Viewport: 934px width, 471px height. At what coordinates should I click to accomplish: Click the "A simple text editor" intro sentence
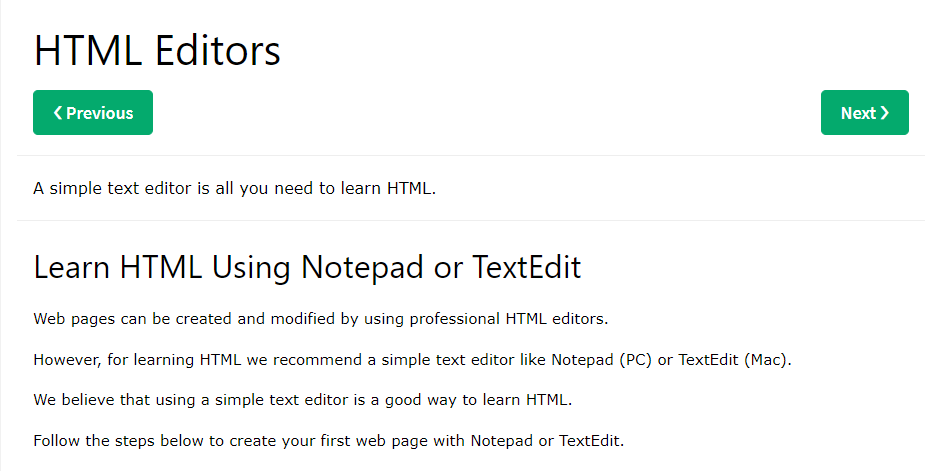(234, 188)
